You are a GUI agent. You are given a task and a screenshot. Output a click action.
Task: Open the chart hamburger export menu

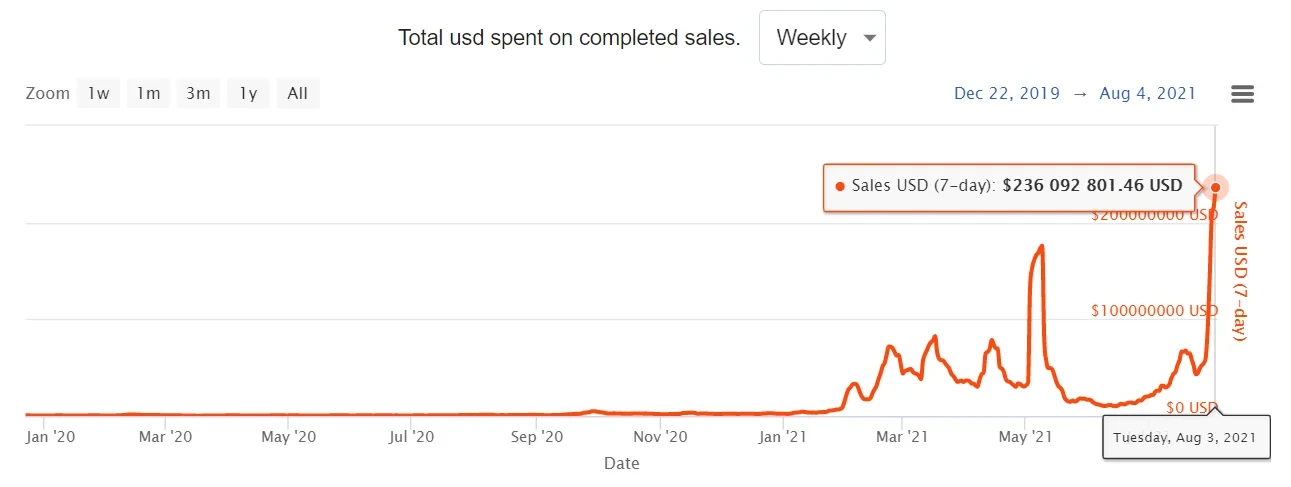[x=1242, y=94]
